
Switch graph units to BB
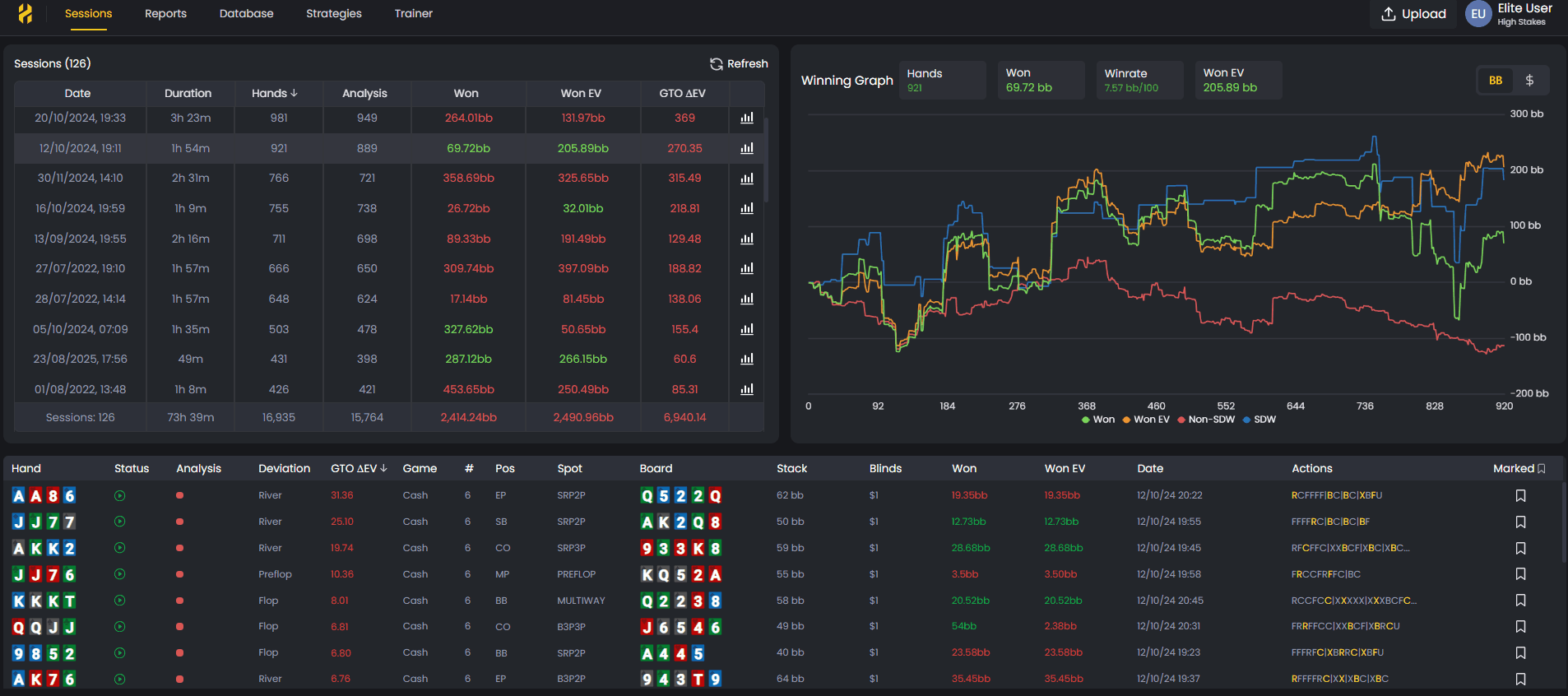[1496, 80]
